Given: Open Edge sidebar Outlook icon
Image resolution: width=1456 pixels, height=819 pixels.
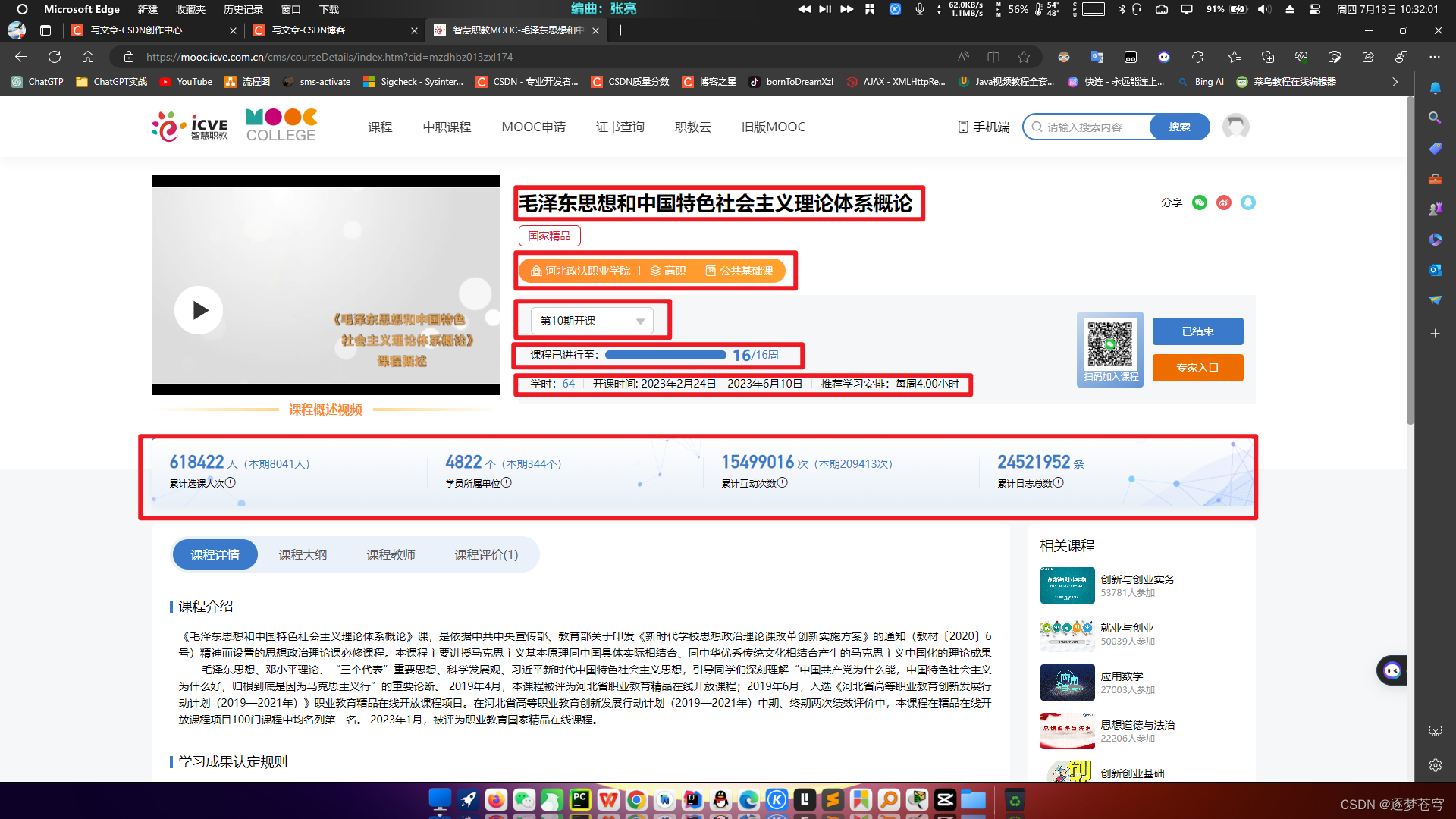Looking at the screenshot, I should (1435, 270).
